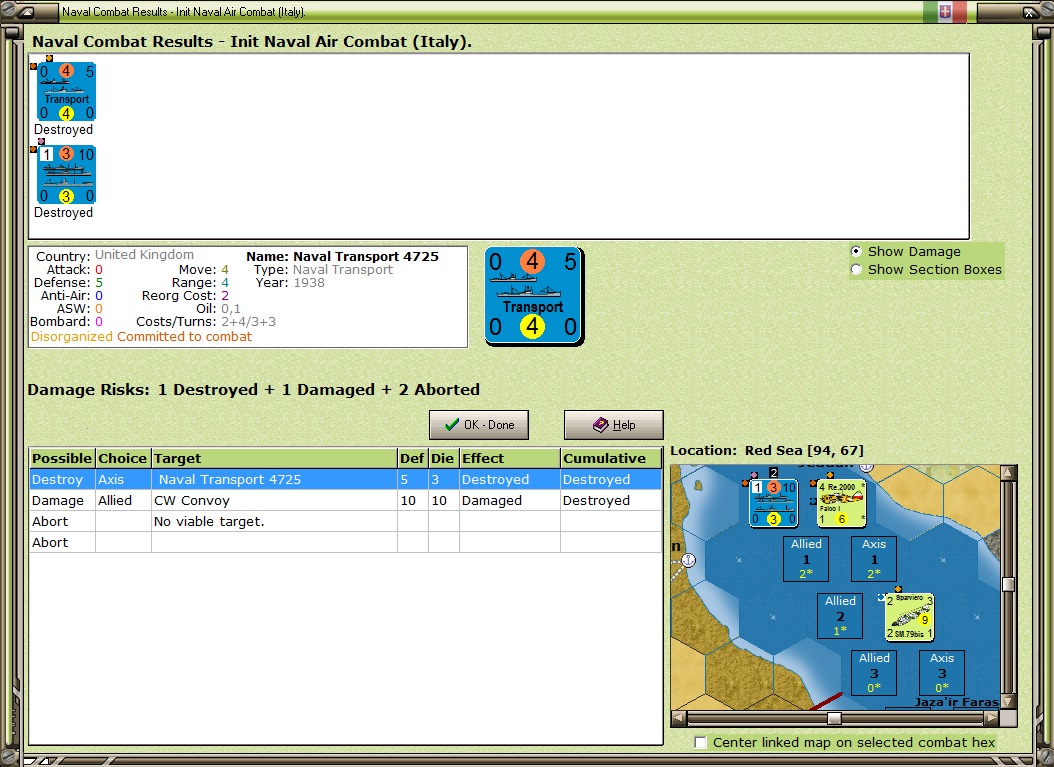
Task: Click the Name: Naval Transport 4725 label
Action: (342, 256)
